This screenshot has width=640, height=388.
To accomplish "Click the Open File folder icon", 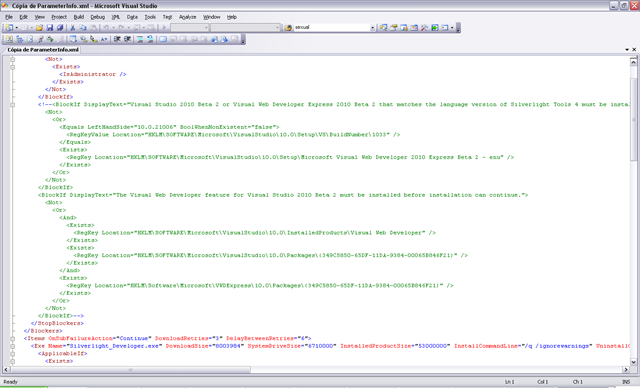I will 39,27.
